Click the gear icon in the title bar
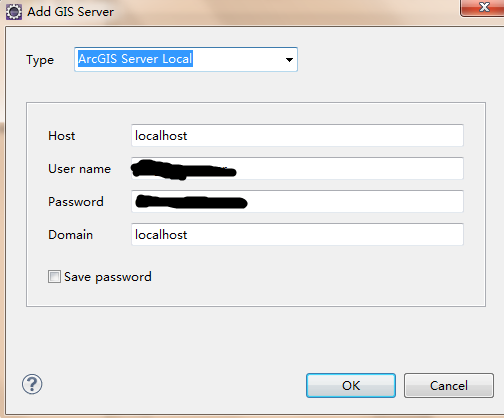This screenshot has width=504, height=418. point(14,12)
